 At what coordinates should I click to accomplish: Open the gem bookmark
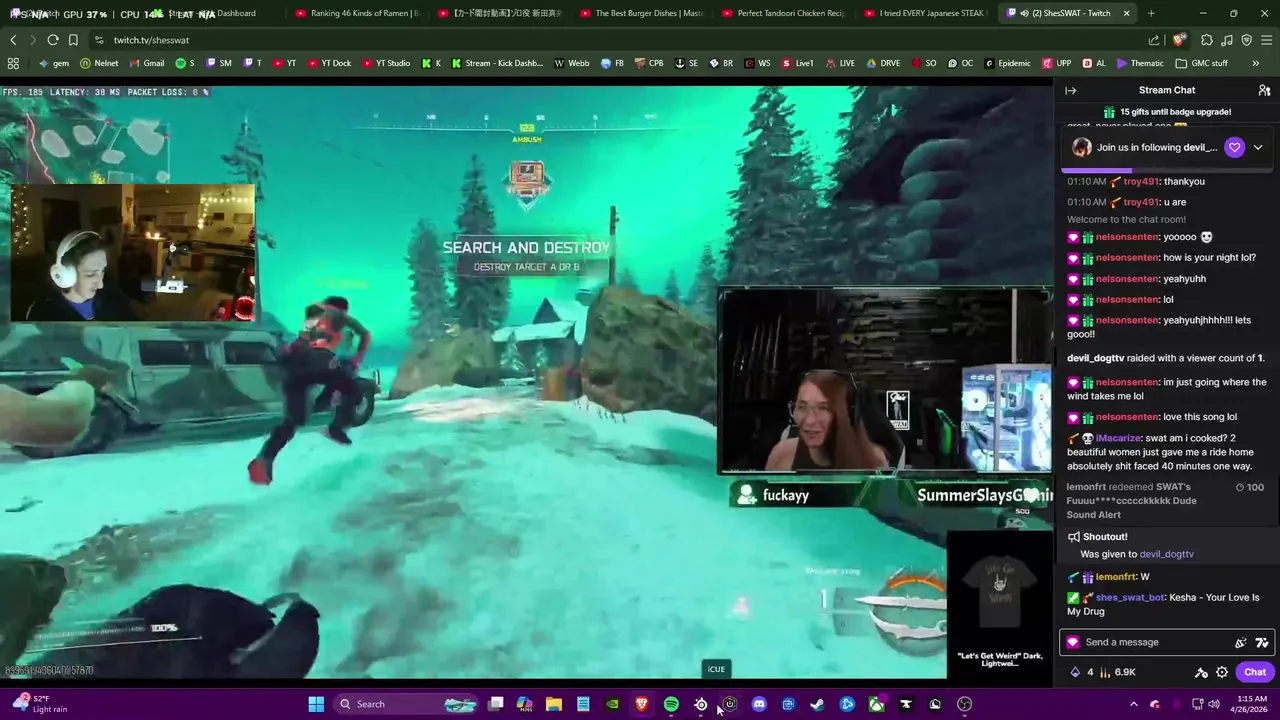click(53, 63)
